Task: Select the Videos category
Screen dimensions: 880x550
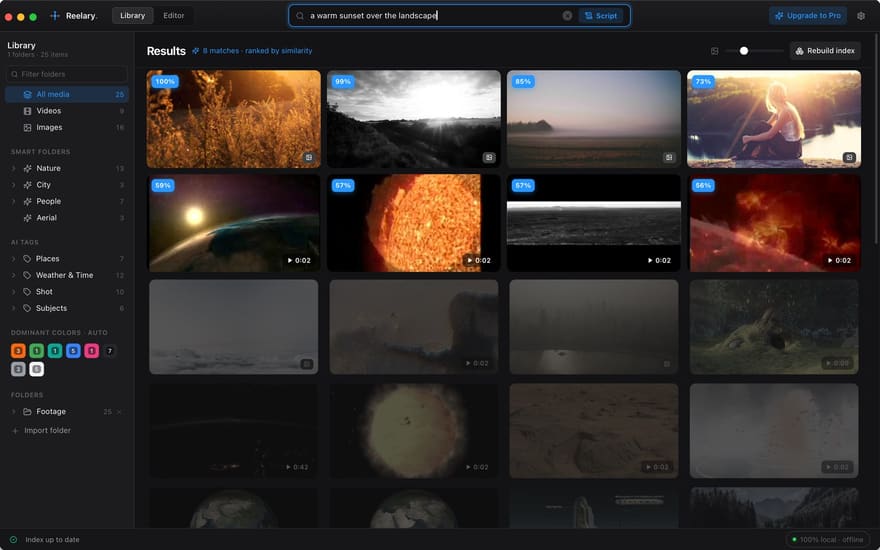Action: [x=67, y=111]
